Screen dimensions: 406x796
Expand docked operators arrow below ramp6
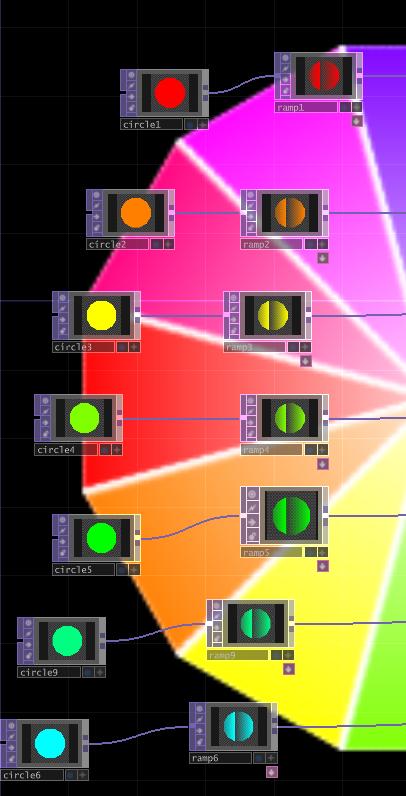pos(272,772)
